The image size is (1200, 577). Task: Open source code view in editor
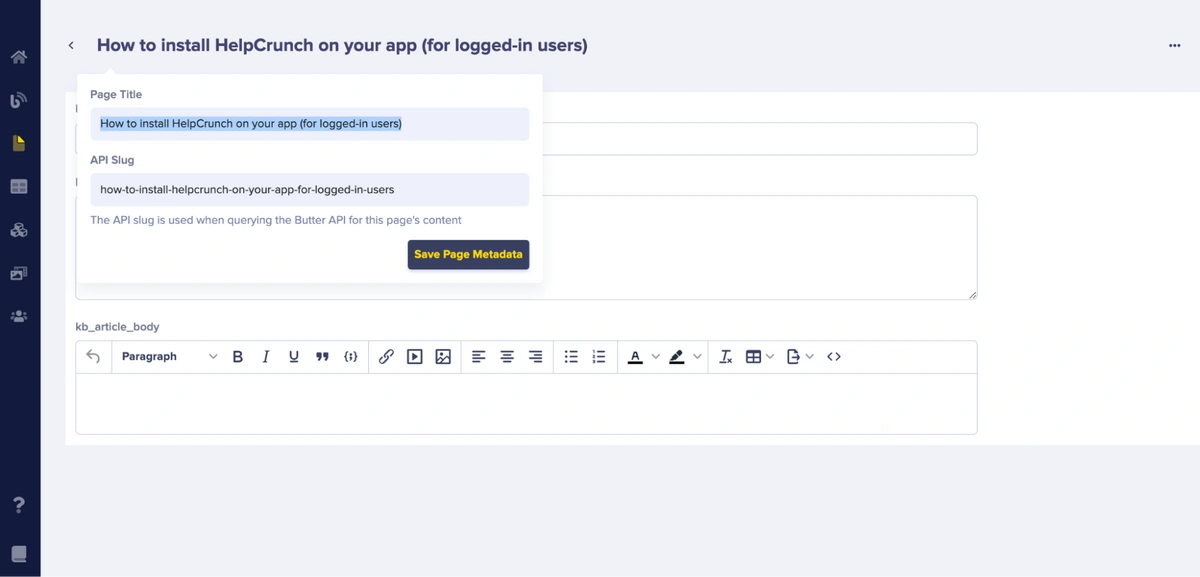point(834,357)
